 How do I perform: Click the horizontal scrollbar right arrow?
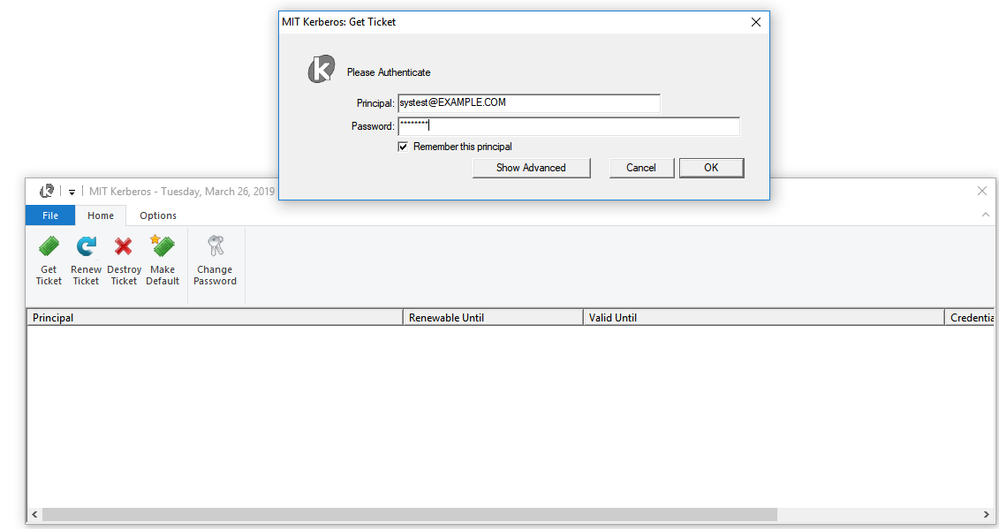pos(986,514)
